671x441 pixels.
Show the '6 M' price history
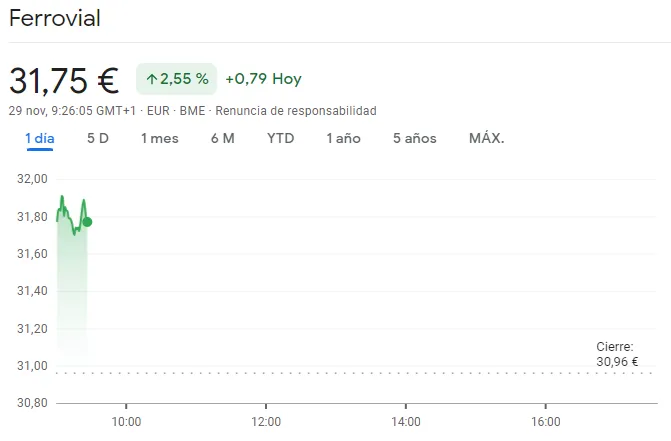[223, 138]
